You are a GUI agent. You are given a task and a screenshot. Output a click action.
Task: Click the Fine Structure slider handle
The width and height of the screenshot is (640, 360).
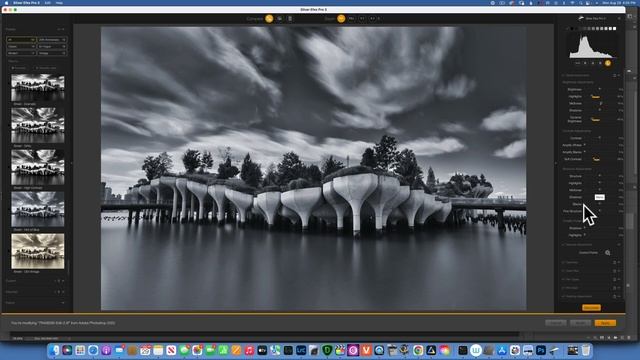pos(600,211)
